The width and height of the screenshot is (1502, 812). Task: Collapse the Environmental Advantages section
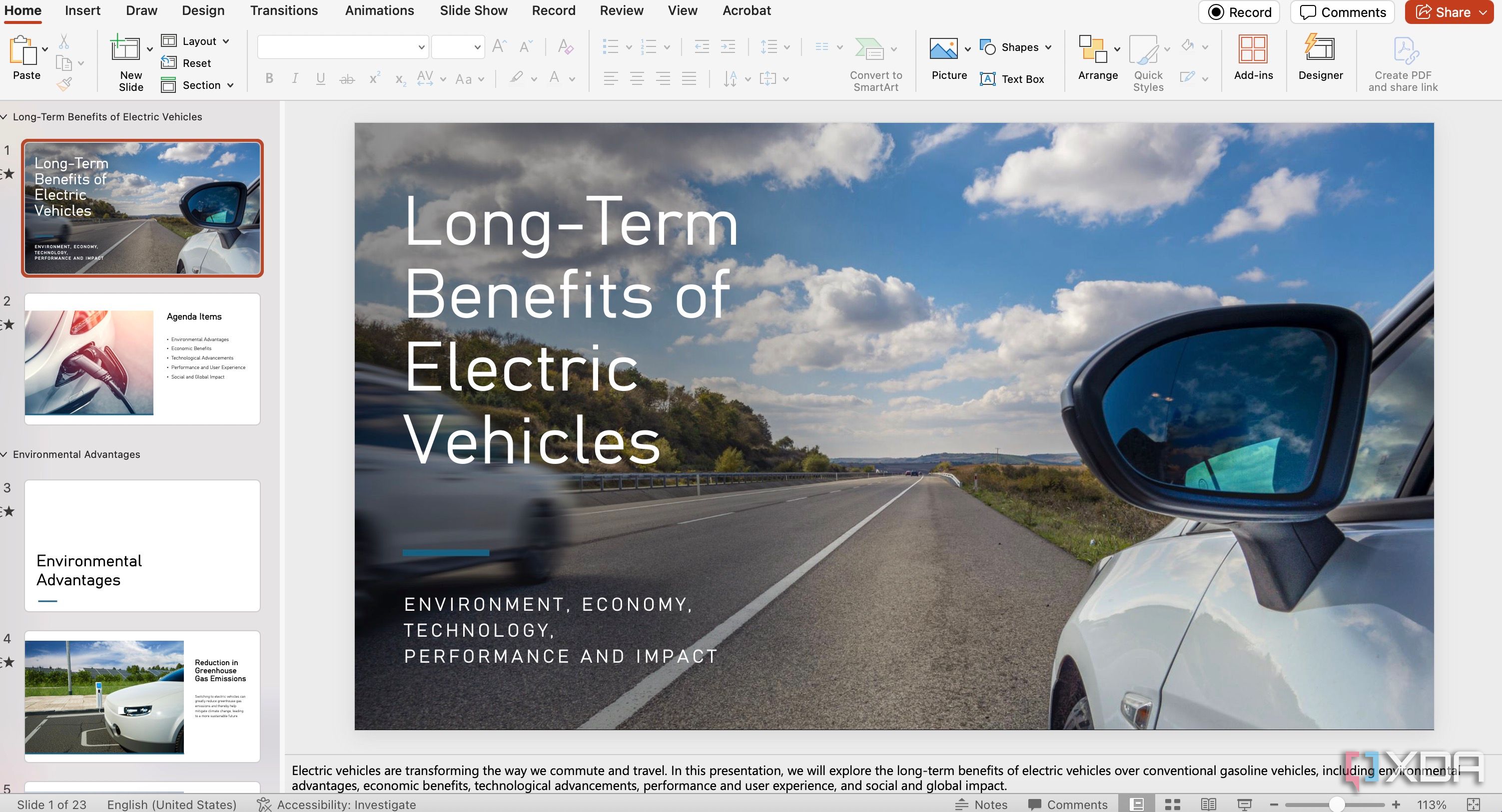tap(4, 454)
